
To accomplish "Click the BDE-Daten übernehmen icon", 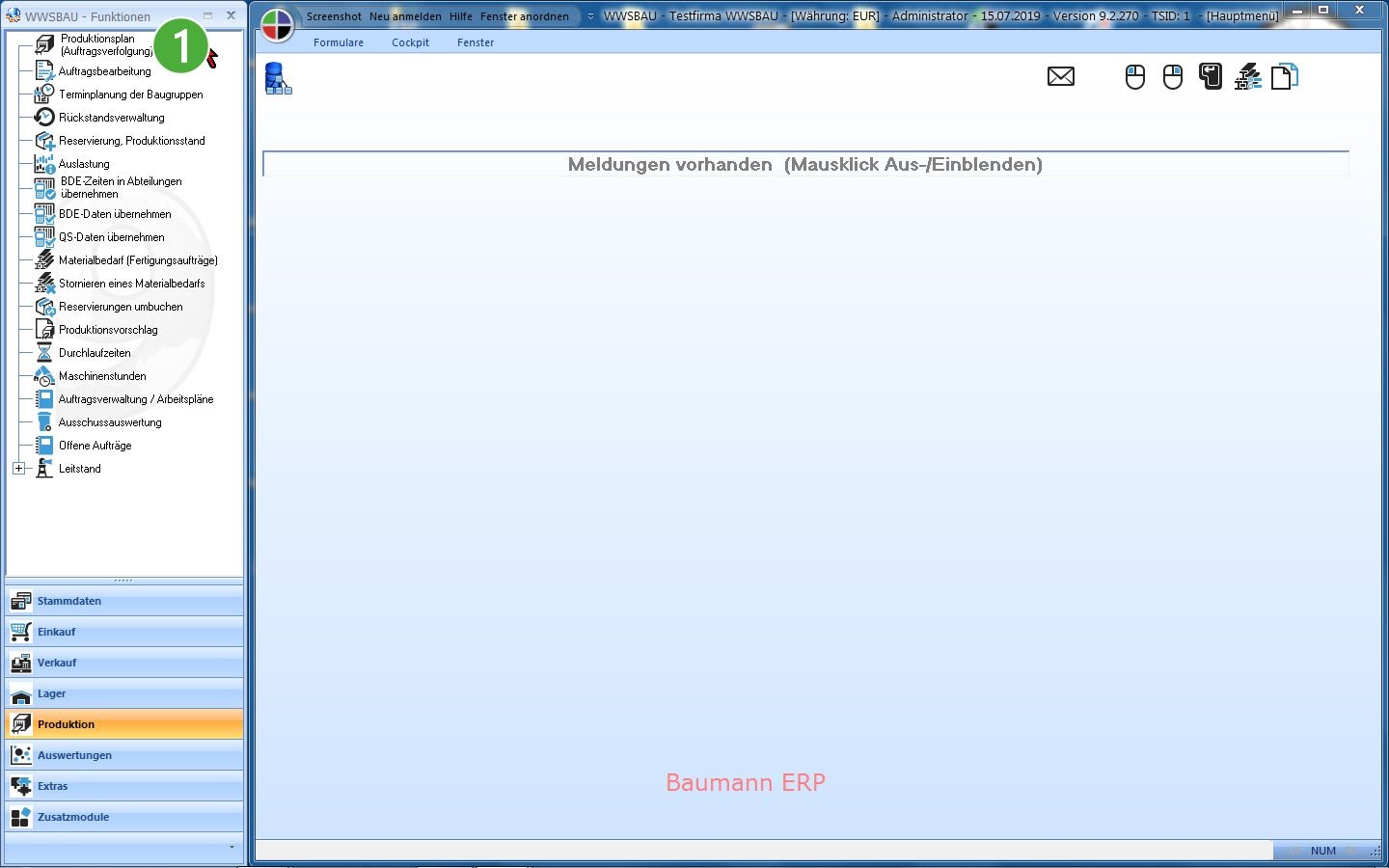I will click(44, 213).
